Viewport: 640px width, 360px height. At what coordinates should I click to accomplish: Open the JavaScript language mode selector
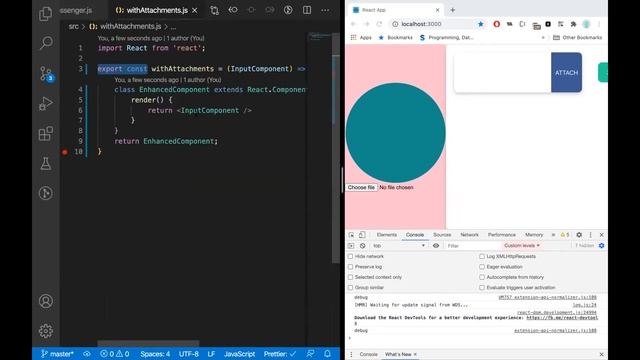pyautogui.click(x=240, y=354)
